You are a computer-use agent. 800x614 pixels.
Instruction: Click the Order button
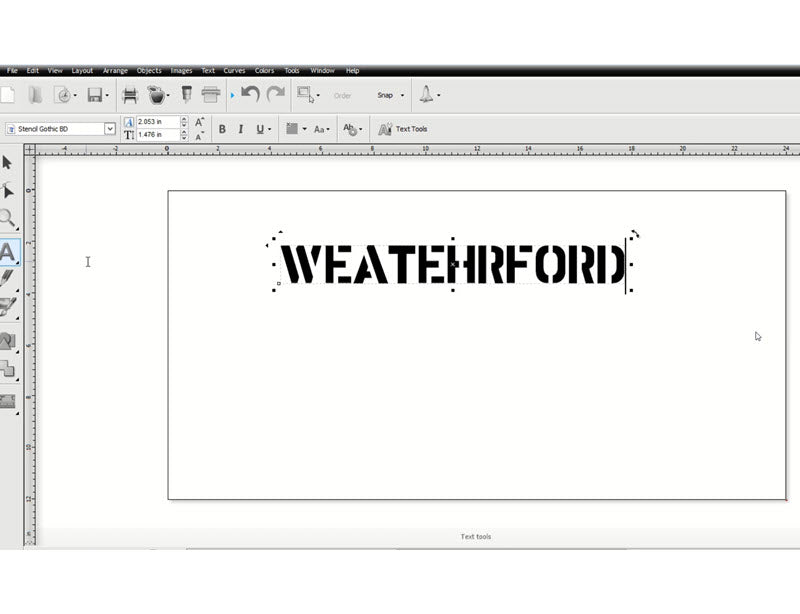[x=342, y=95]
